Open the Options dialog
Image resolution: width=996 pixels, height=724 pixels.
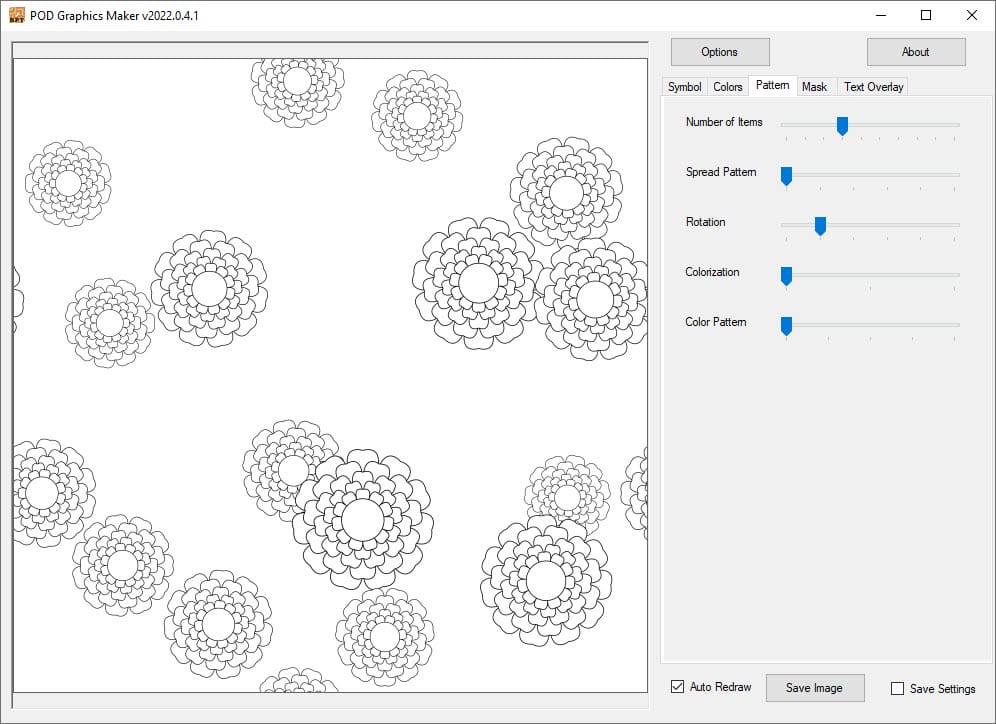719,52
